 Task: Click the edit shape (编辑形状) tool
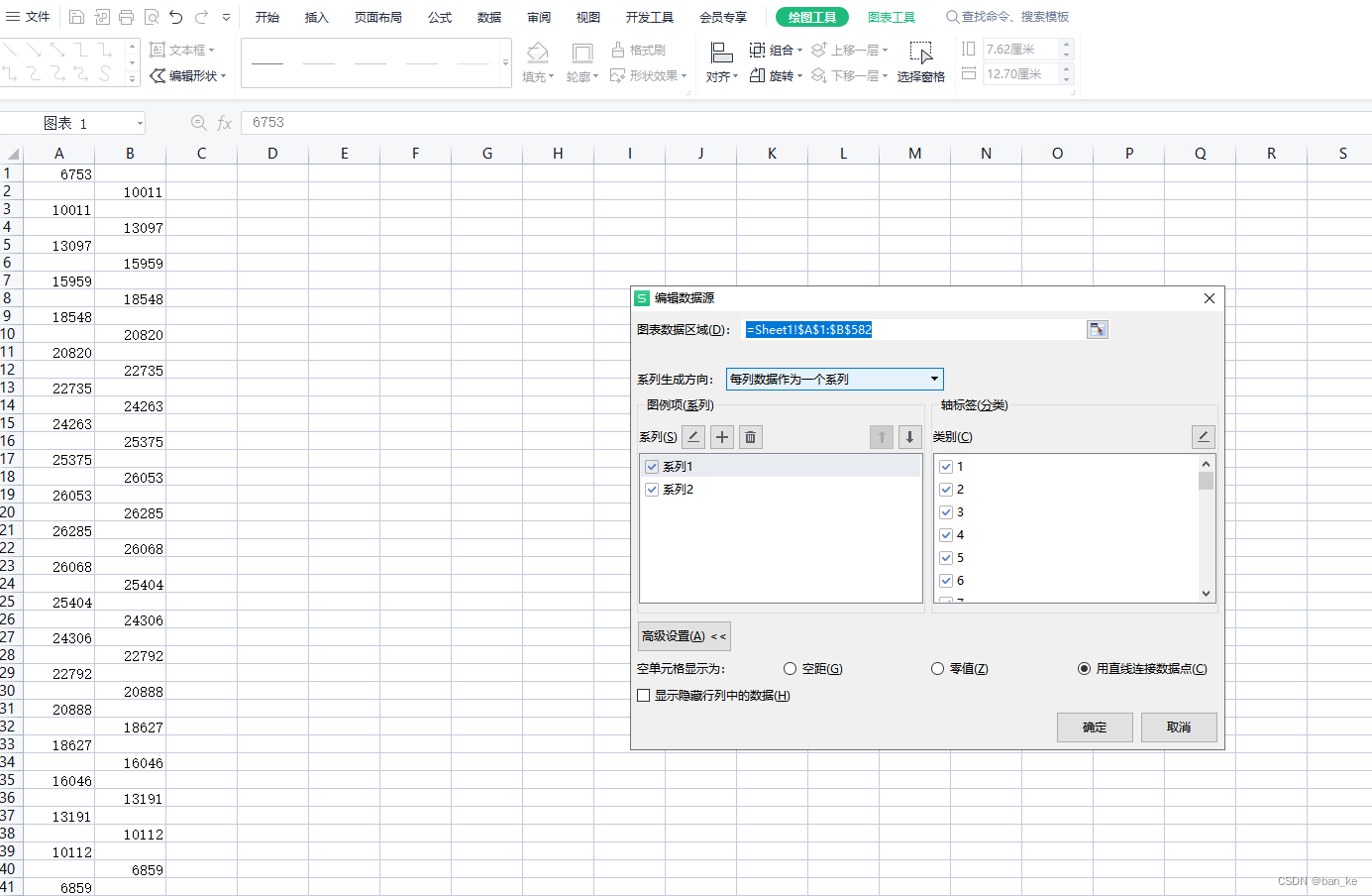pyautogui.click(x=188, y=75)
